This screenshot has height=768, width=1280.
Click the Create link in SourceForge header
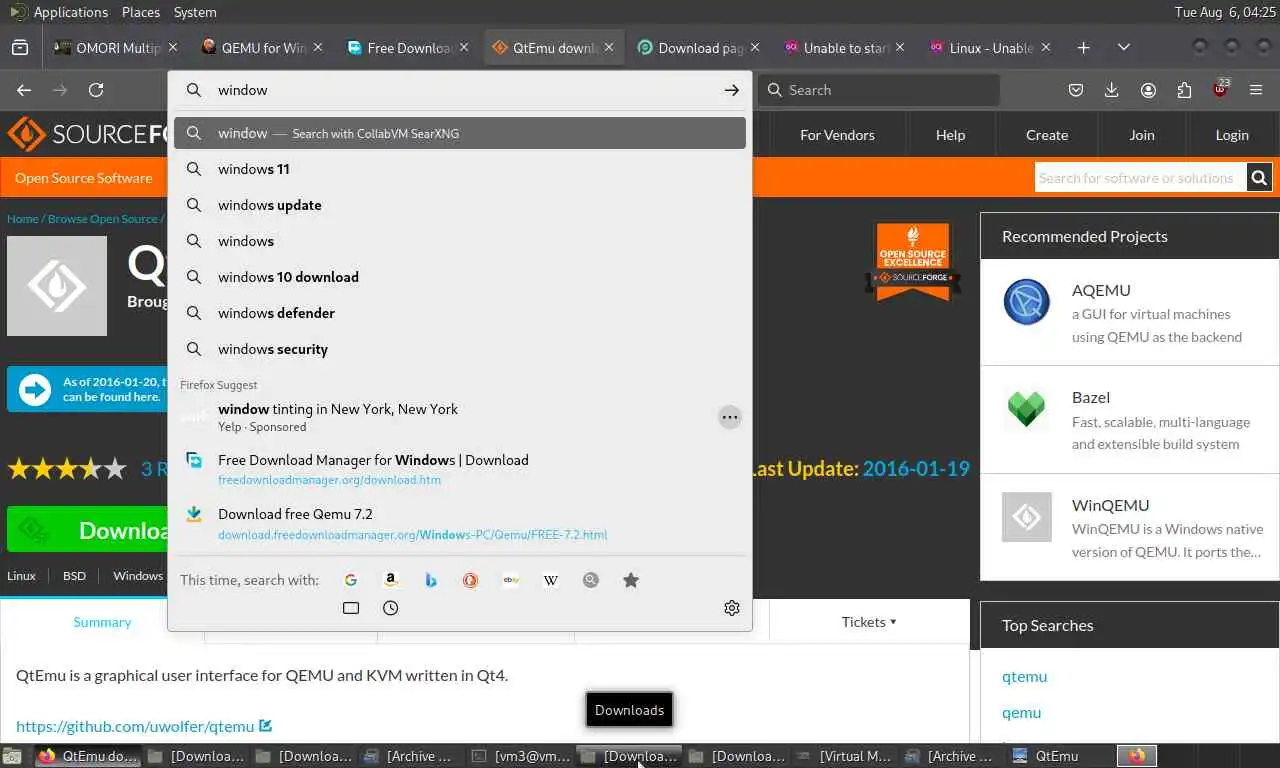1047,135
